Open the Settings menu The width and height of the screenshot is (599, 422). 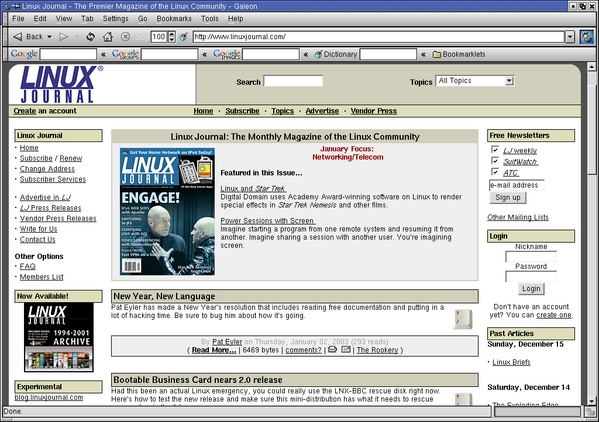click(115, 18)
